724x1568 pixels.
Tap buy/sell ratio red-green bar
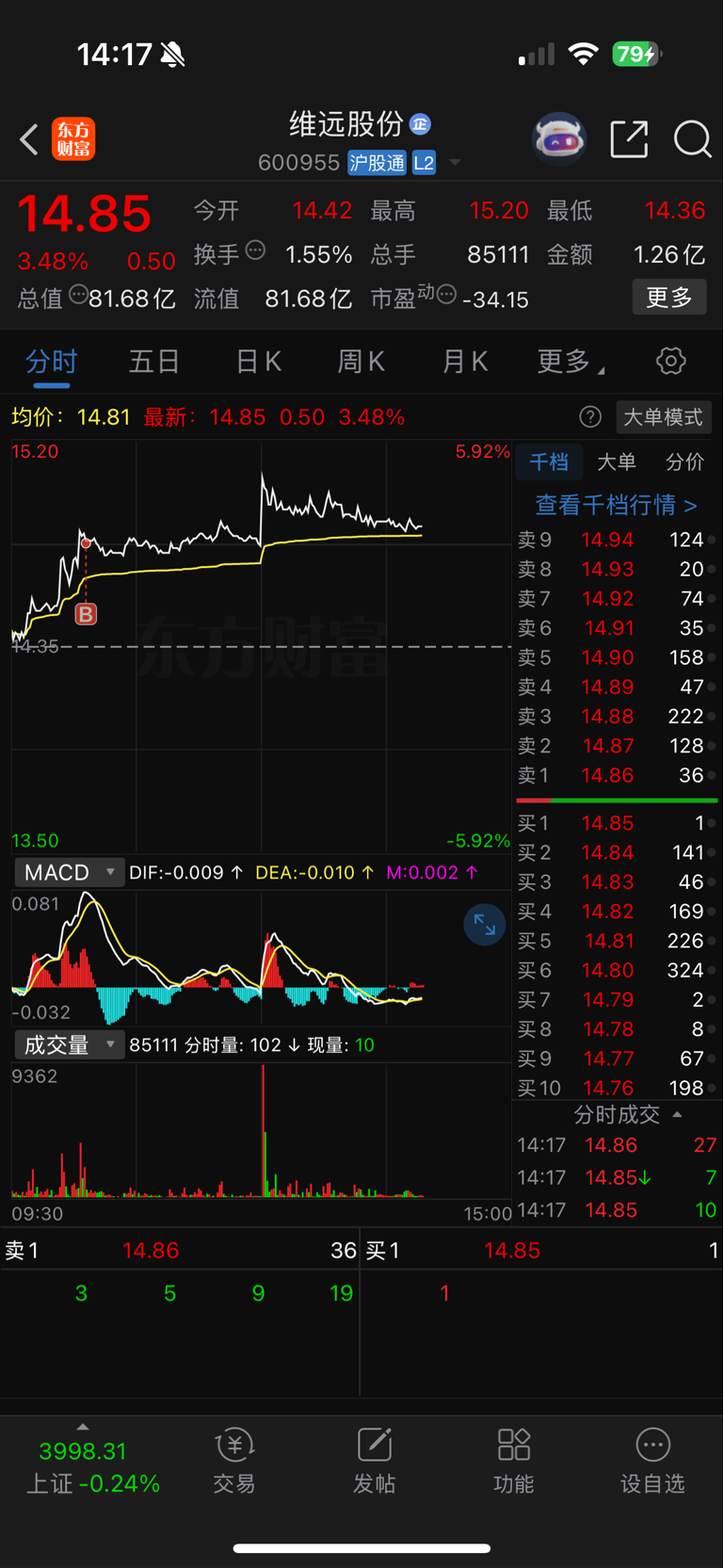tap(617, 800)
